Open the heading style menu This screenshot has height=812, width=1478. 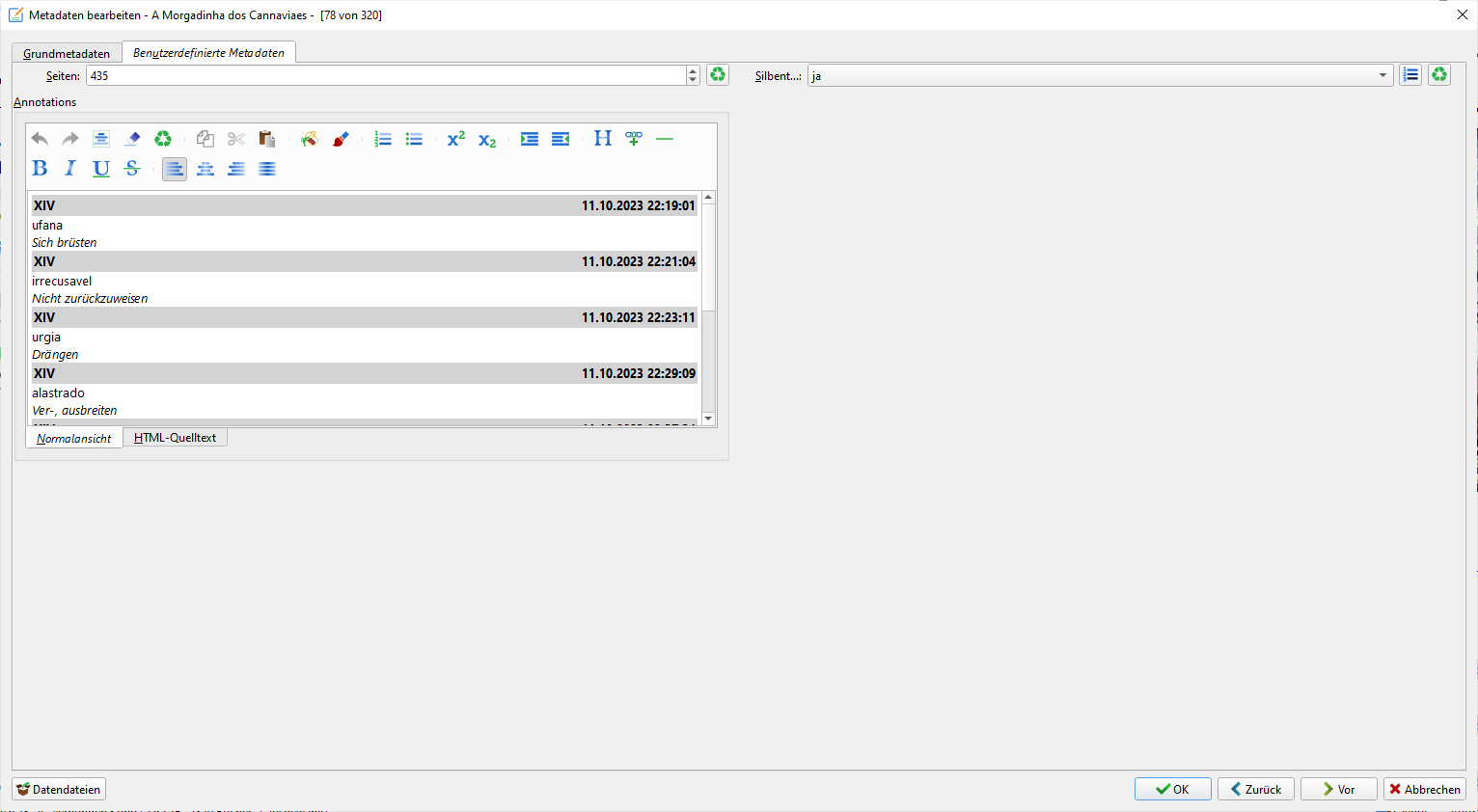click(603, 139)
